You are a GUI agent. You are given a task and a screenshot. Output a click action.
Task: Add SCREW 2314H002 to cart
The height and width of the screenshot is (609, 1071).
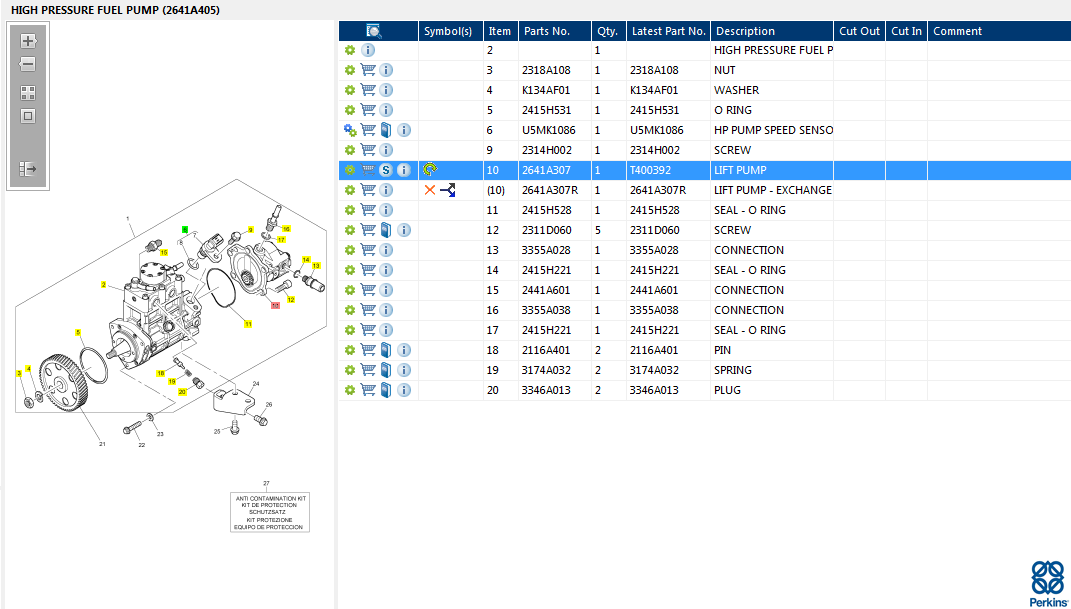click(x=368, y=150)
